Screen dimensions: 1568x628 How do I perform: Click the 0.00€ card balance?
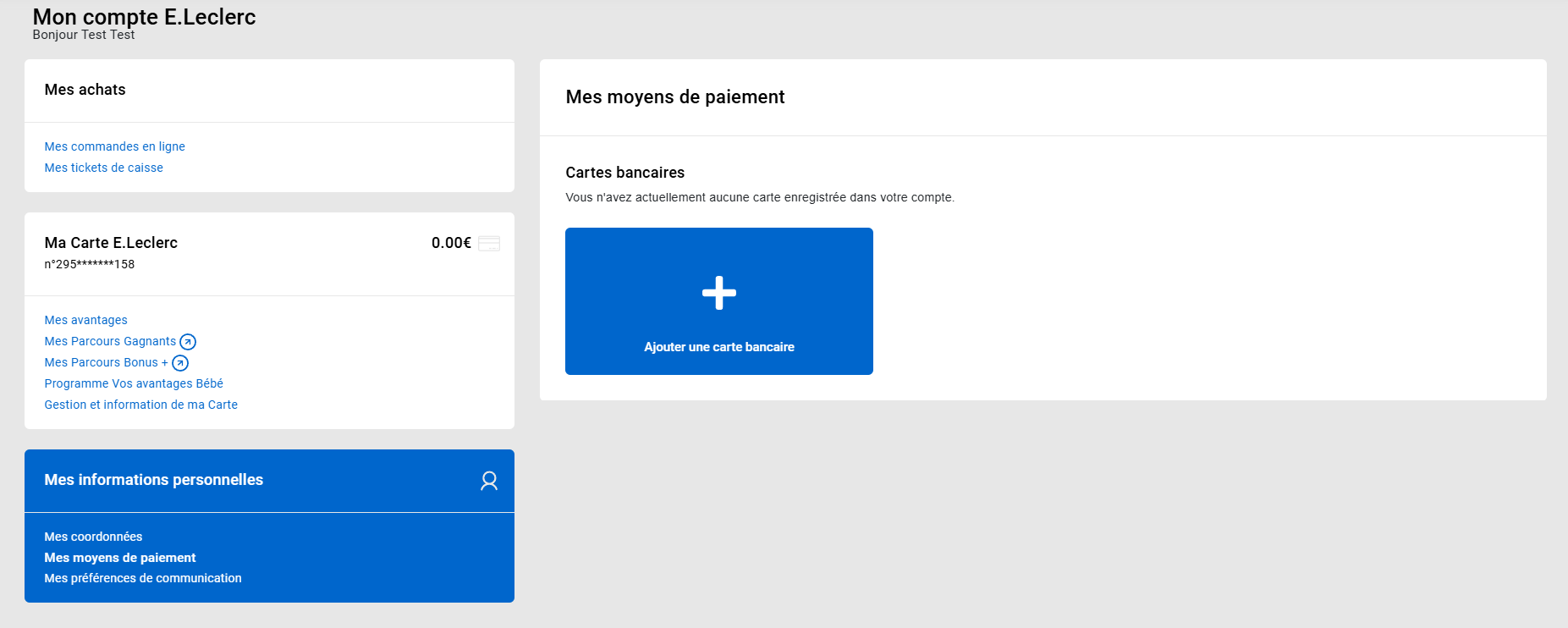pyautogui.click(x=451, y=243)
